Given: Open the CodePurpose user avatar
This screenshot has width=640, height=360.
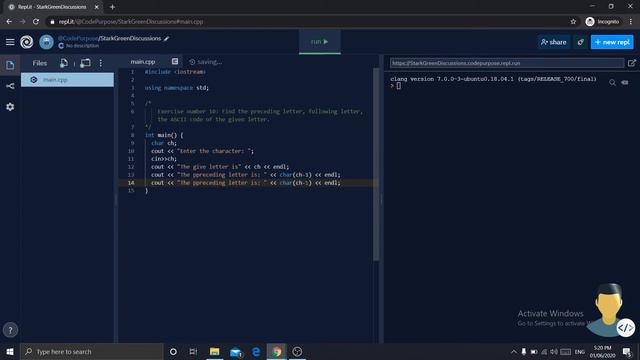Looking at the screenshot, I should (47, 42).
